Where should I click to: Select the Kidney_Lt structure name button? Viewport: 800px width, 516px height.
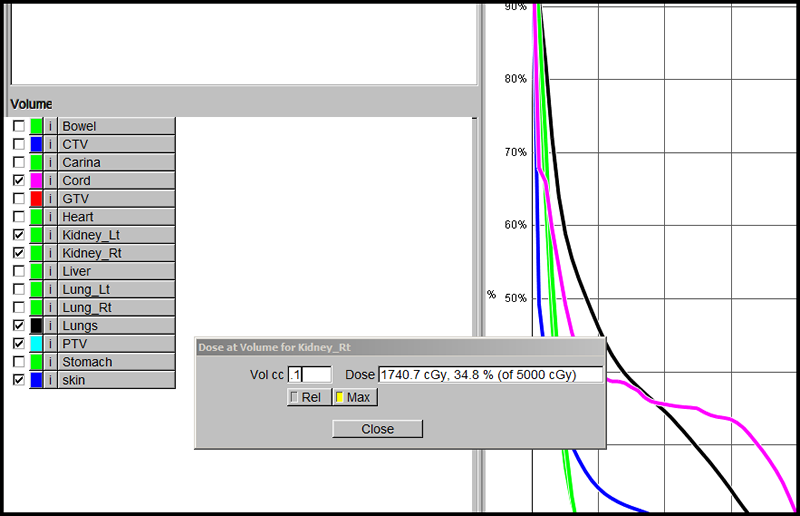click(116, 235)
